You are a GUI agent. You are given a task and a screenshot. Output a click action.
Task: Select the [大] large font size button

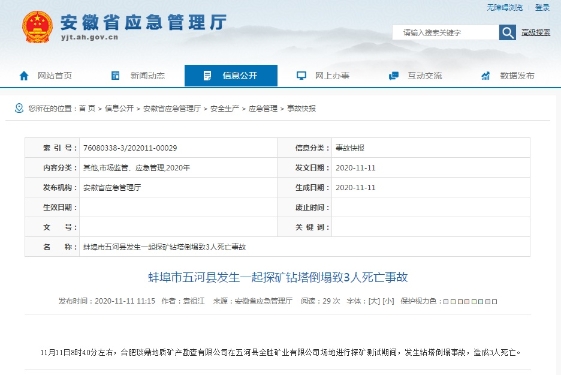(x=374, y=301)
